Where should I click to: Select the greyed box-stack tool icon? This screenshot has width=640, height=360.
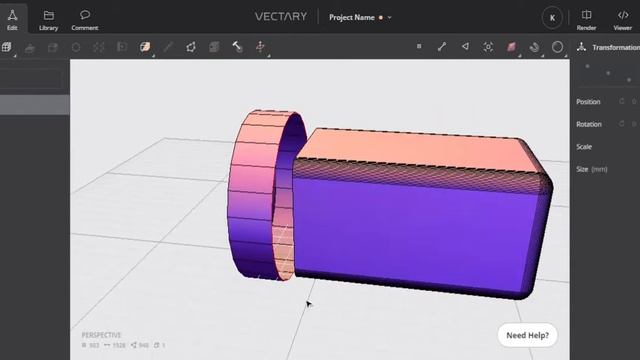53,47
